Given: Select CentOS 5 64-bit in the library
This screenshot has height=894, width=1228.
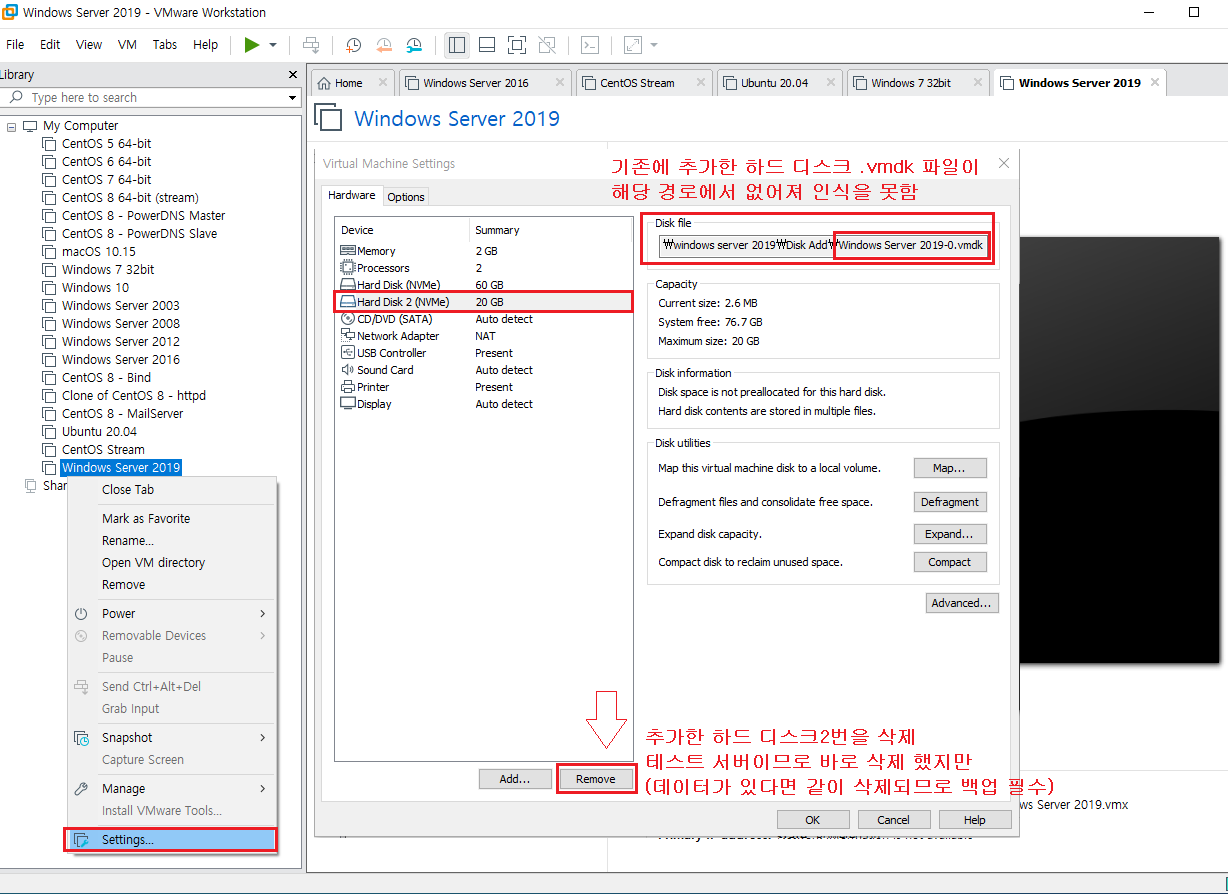Looking at the screenshot, I should pos(106,144).
